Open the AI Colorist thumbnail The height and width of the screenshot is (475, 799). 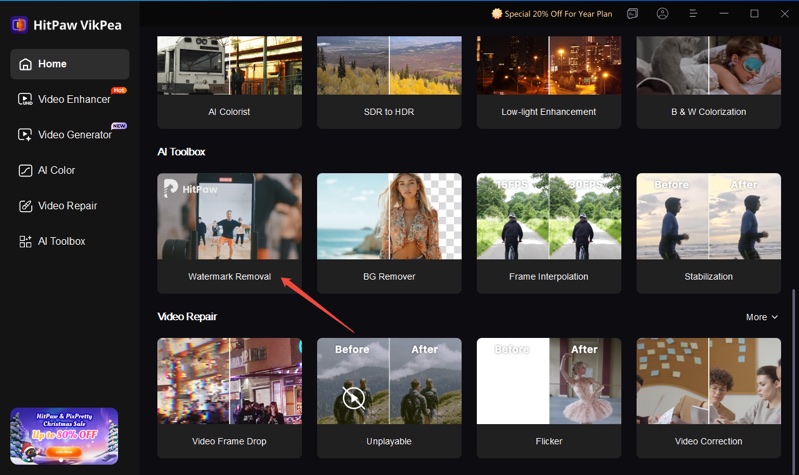coord(229,65)
